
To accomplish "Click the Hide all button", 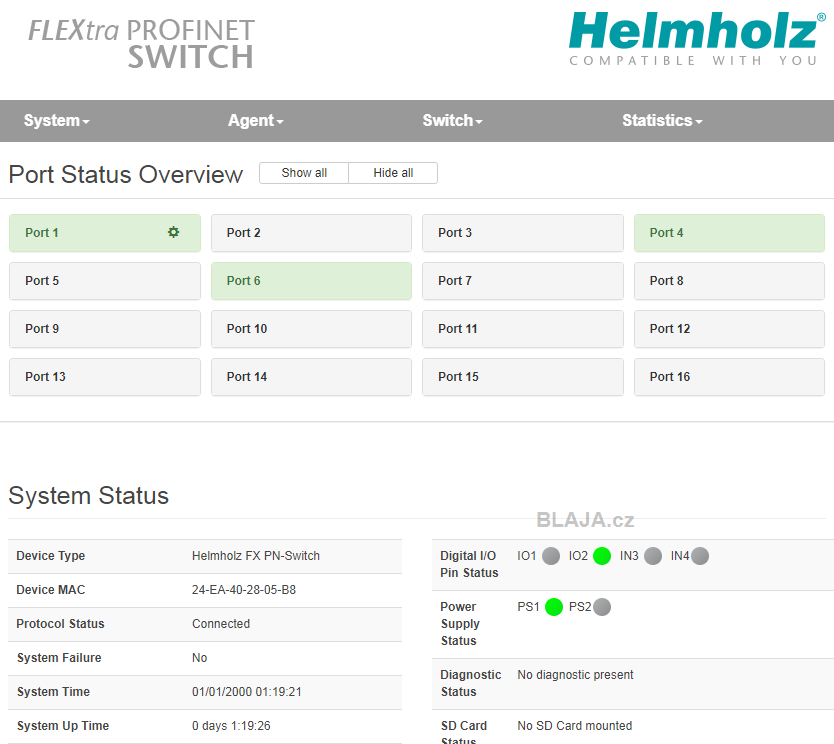I will pos(393,173).
